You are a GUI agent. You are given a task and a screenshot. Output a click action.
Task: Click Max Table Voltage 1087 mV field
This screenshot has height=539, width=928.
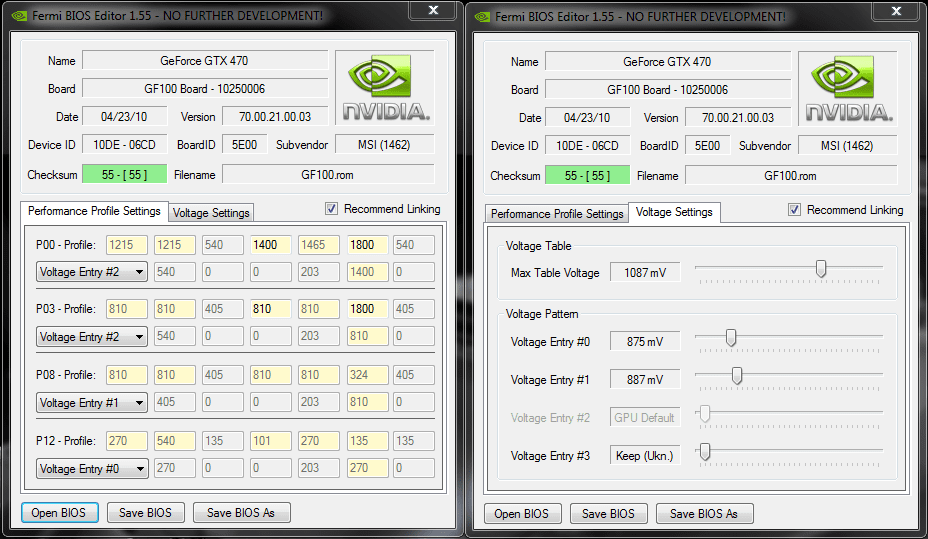click(645, 273)
